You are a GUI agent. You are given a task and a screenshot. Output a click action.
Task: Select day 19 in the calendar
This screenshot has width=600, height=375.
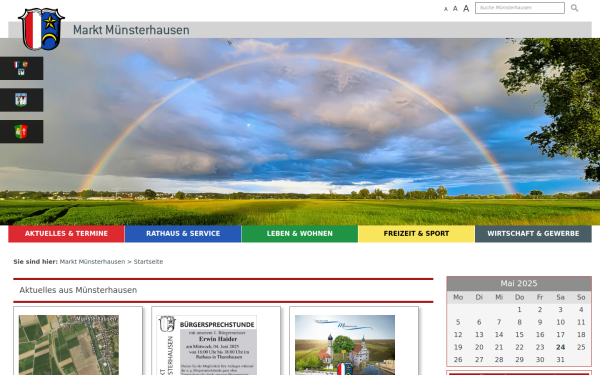[458, 347]
